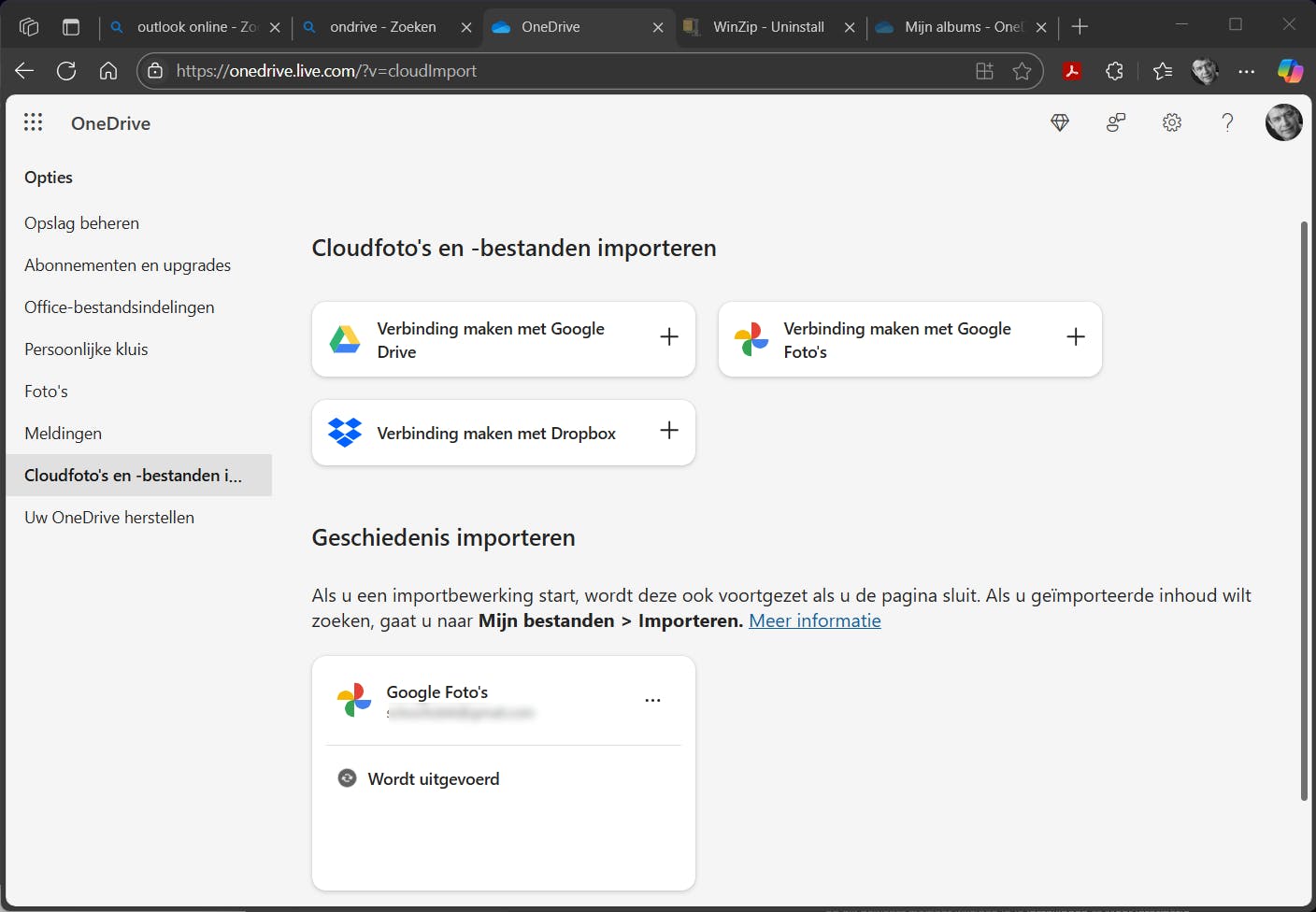Click the Adobe Acrobat icon in the browser toolbar

click(1072, 70)
